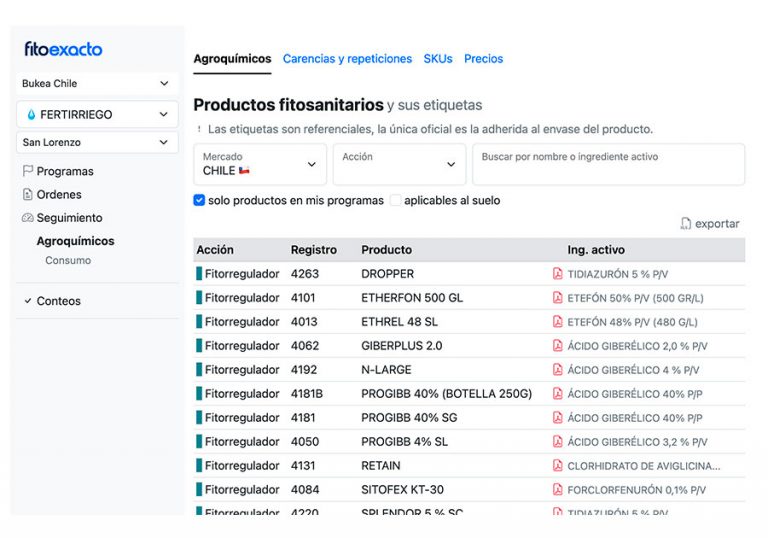Click the flag icon beside Programas
The image size is (768, 538).
click(27, 171)
